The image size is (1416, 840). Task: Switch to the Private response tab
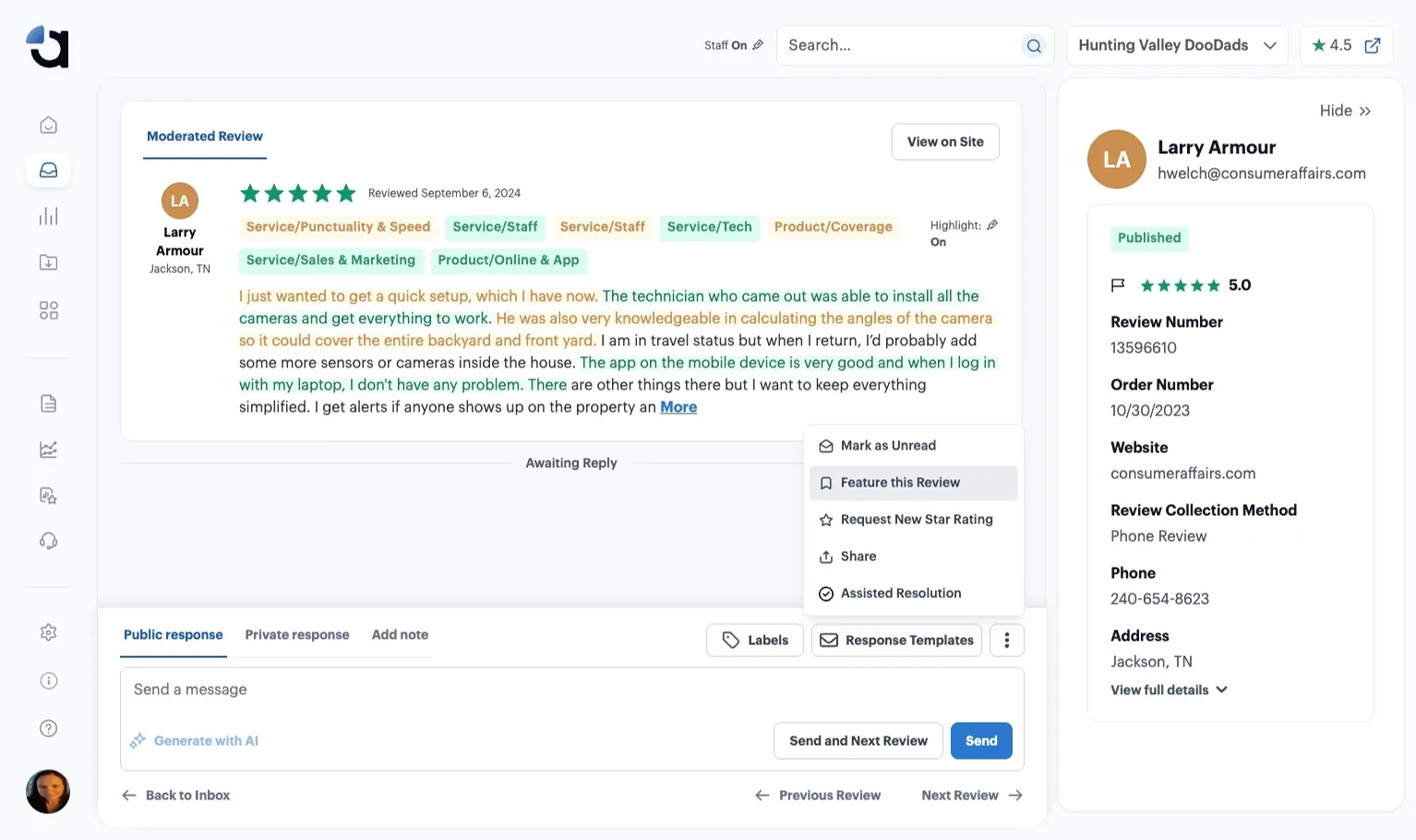(x=297, y=635)
